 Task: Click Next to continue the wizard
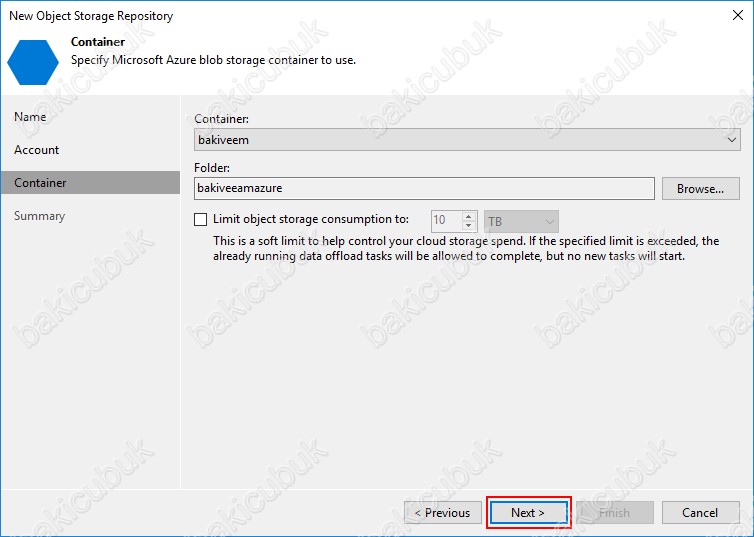point(528,512)
